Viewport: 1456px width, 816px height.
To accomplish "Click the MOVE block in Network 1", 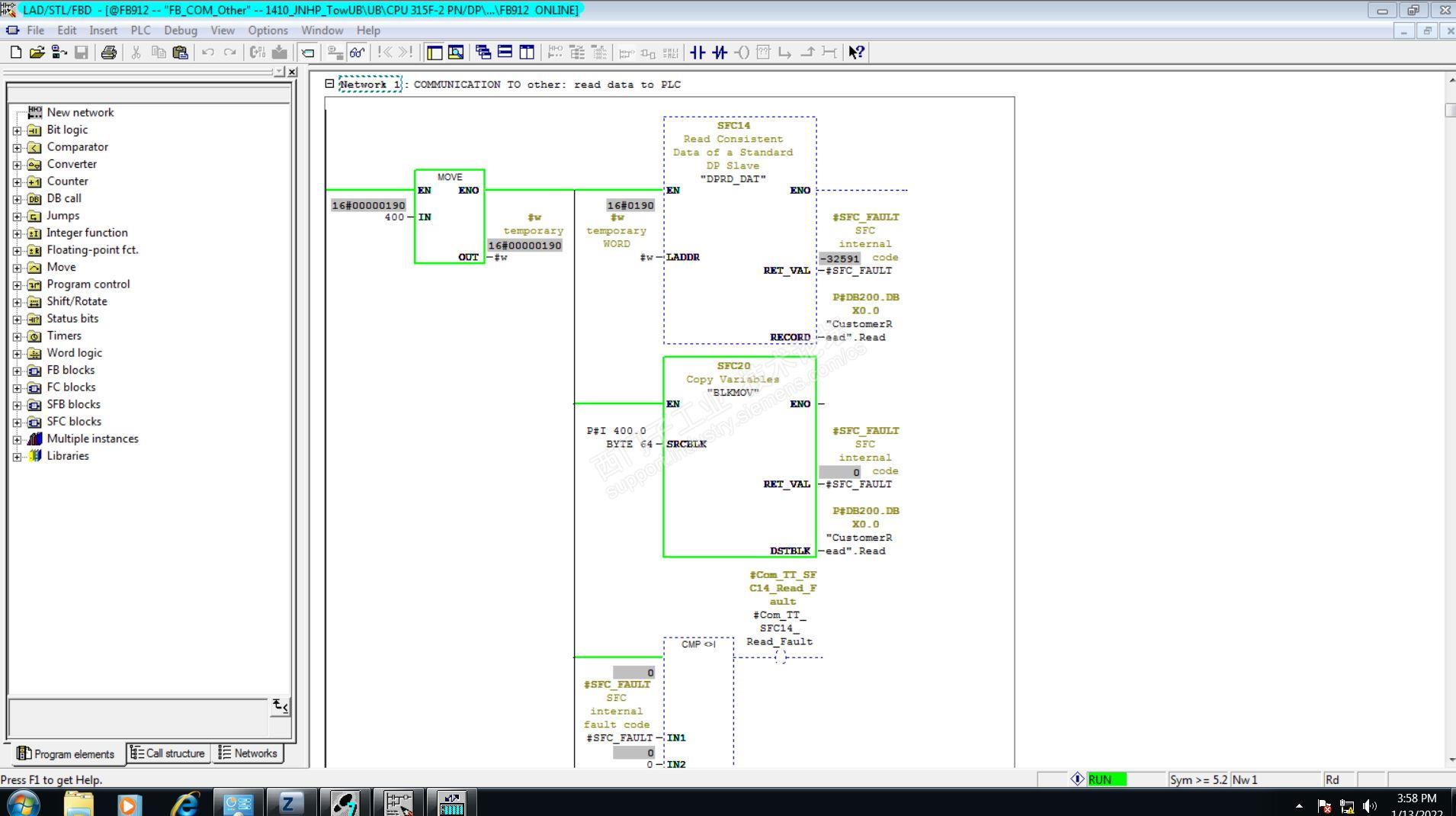I will click(x=450, y=217).
